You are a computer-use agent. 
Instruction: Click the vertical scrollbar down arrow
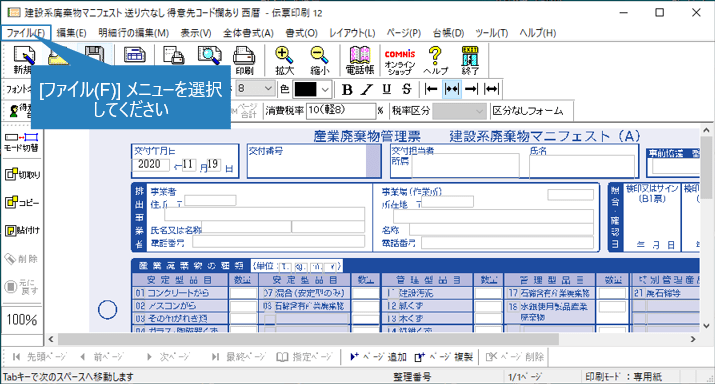pos(706,326)
